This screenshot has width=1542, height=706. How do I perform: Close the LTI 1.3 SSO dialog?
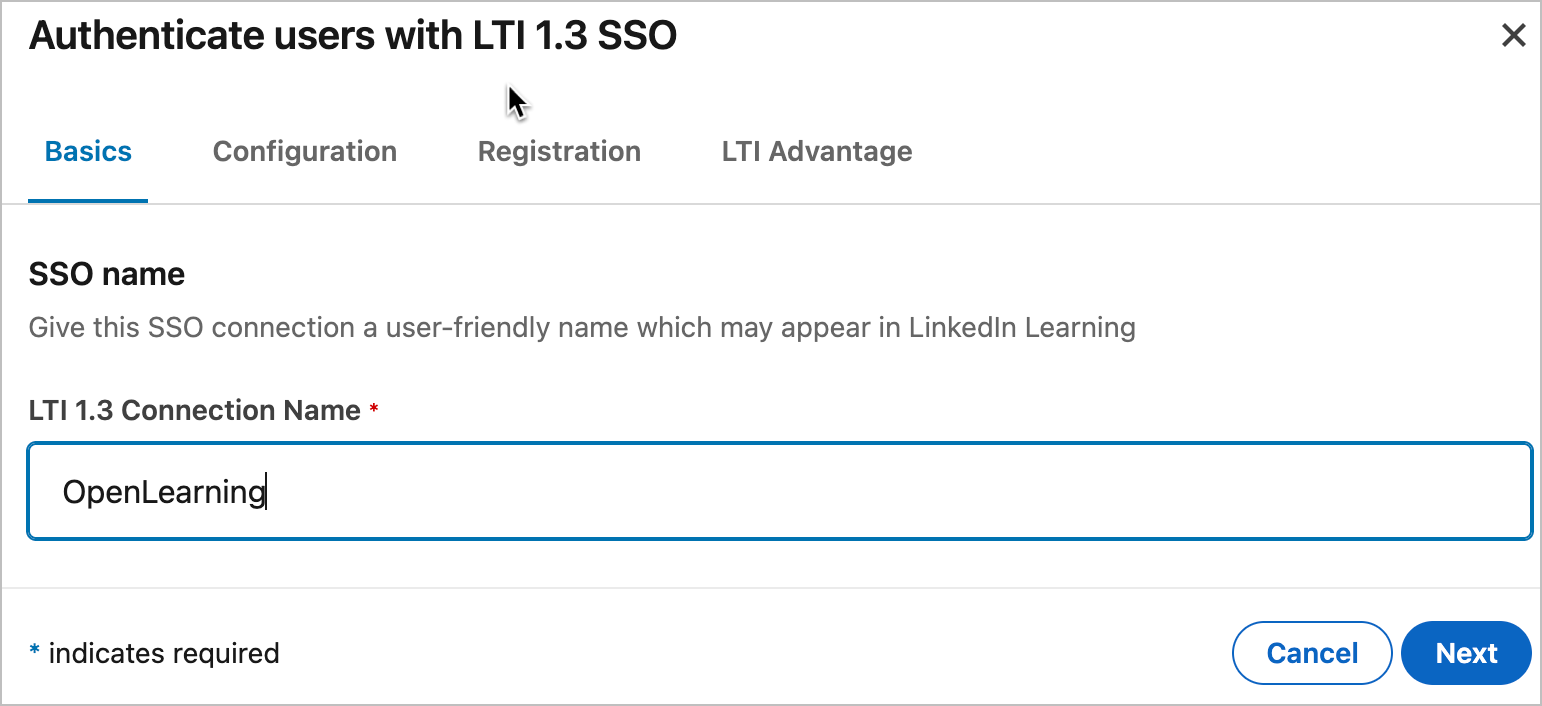(x=1513, y=36)
